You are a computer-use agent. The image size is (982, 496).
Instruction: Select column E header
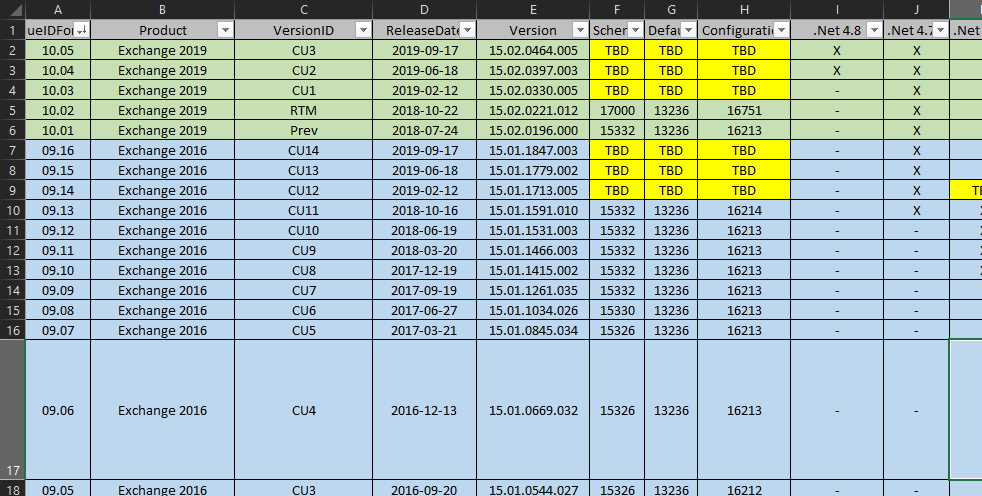532,9
